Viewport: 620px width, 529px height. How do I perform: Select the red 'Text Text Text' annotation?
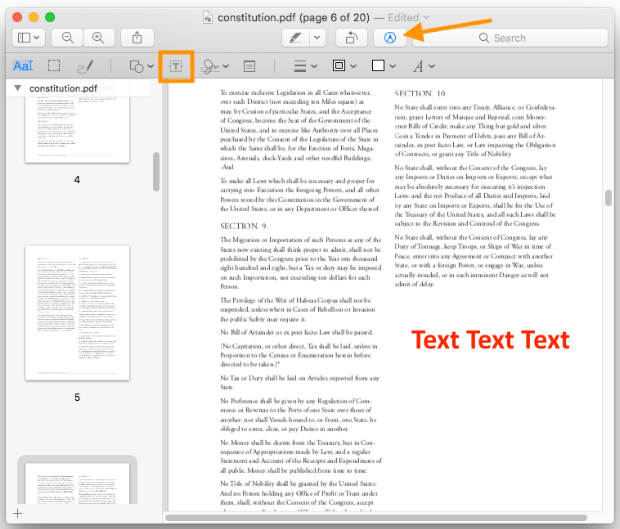pyautogui.click(x=490, y=340)
